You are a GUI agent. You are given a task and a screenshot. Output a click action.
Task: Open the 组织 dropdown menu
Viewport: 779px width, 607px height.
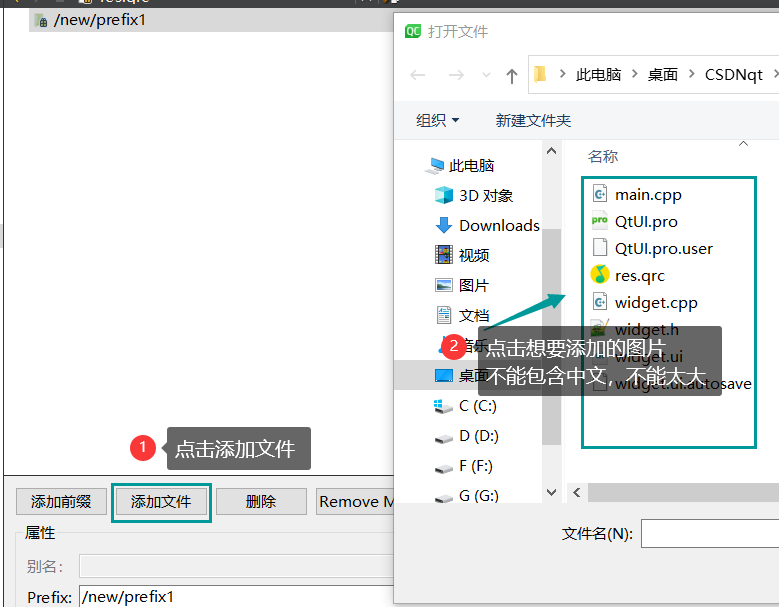[x=437, y=120]
